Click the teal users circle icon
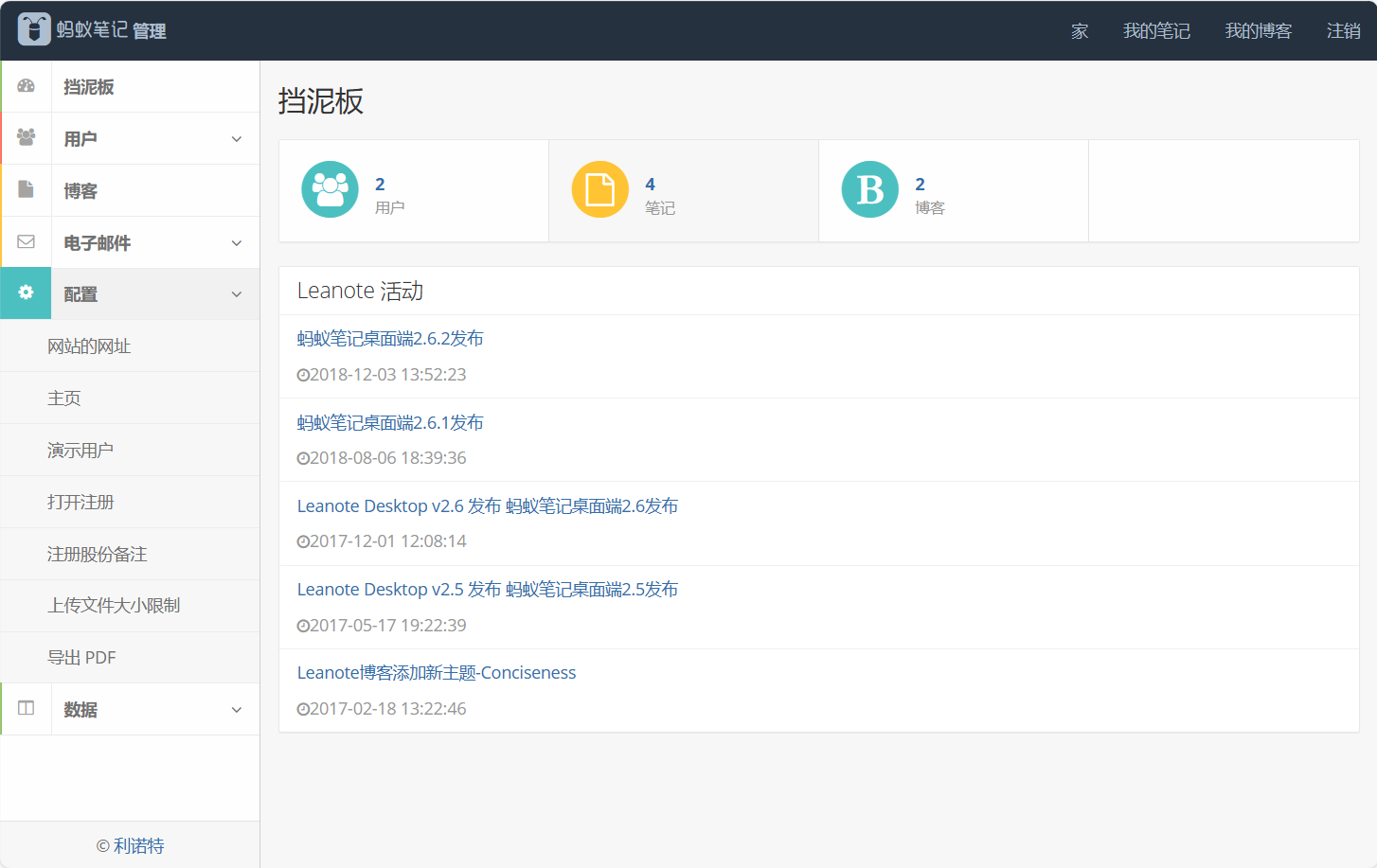The height and width of the screenshot is (868, 1377). point(330,189)
